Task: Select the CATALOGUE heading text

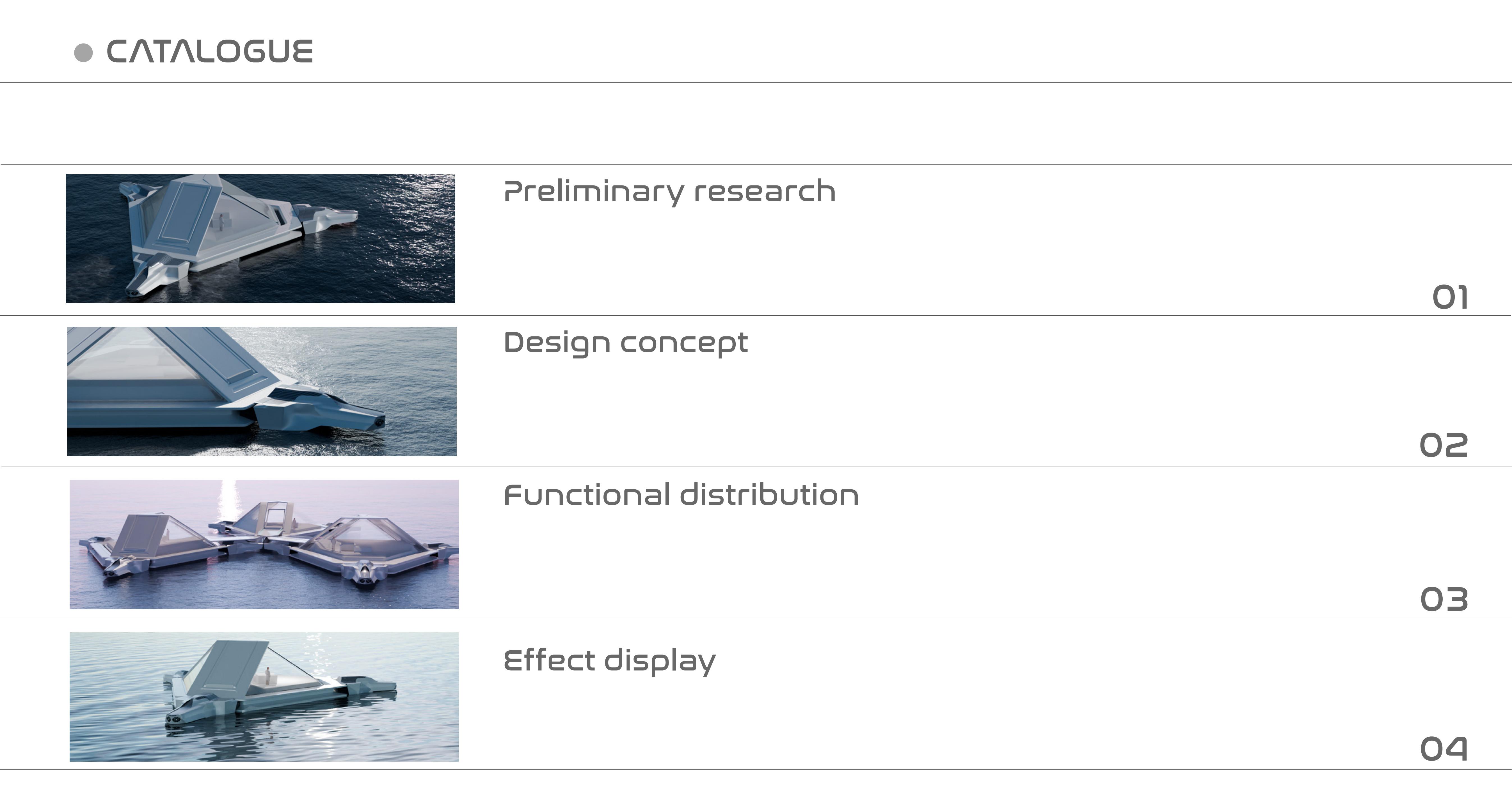Action: [x=210, y=52]
